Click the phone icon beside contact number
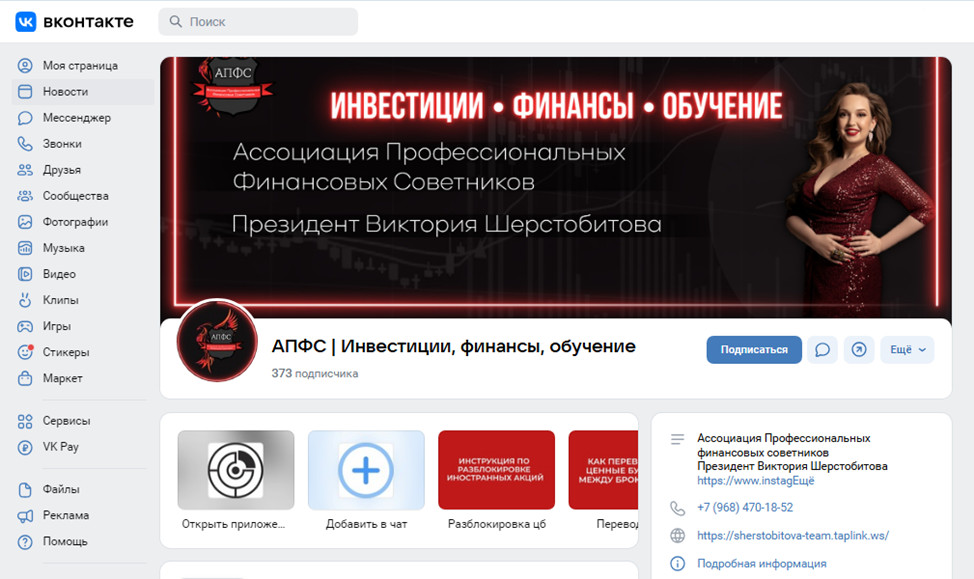Image resolution: width=974 pixels, height=579 pixels. 678,508
